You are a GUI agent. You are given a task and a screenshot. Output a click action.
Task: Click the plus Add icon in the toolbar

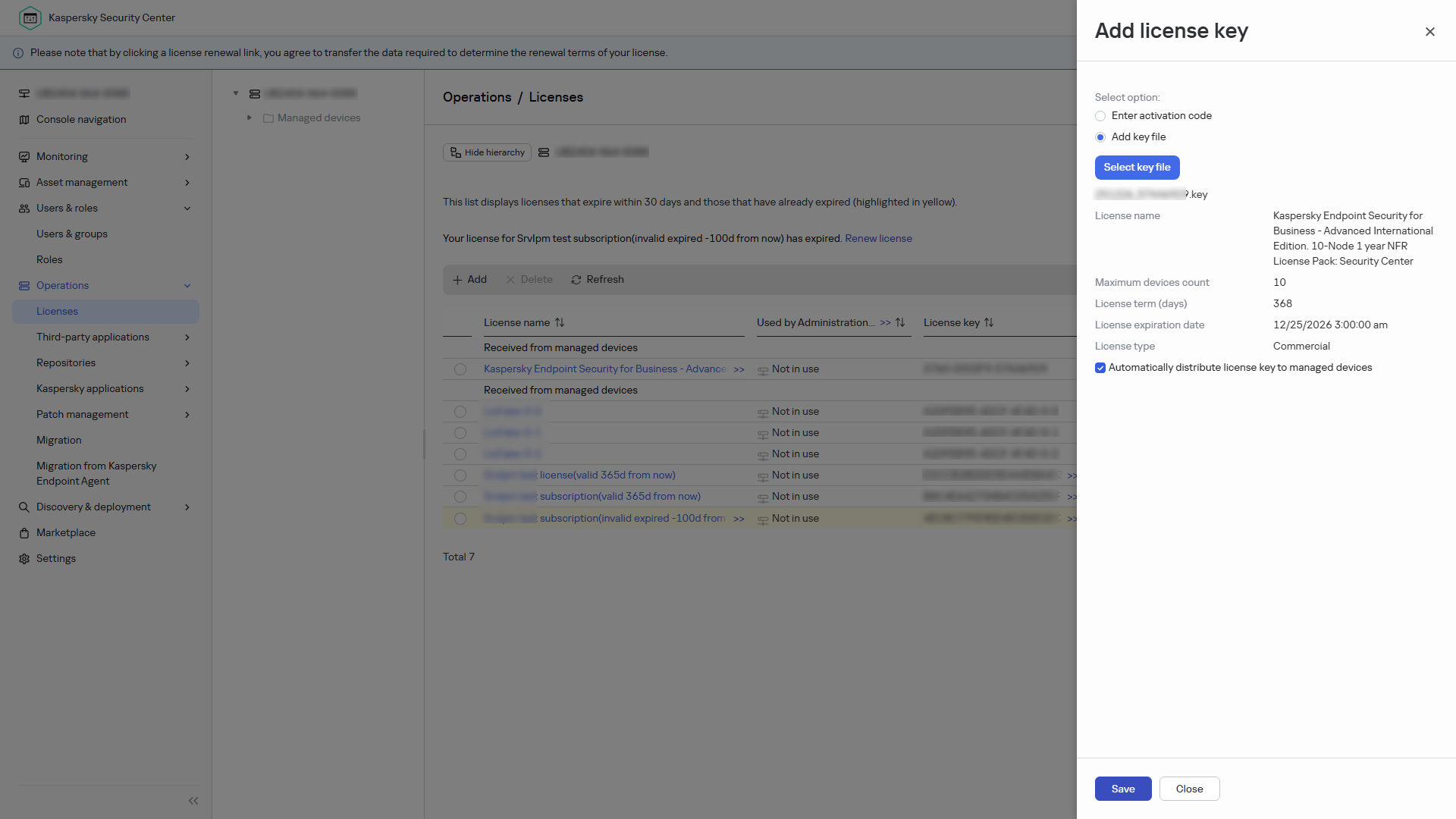[x=457, y=280]
